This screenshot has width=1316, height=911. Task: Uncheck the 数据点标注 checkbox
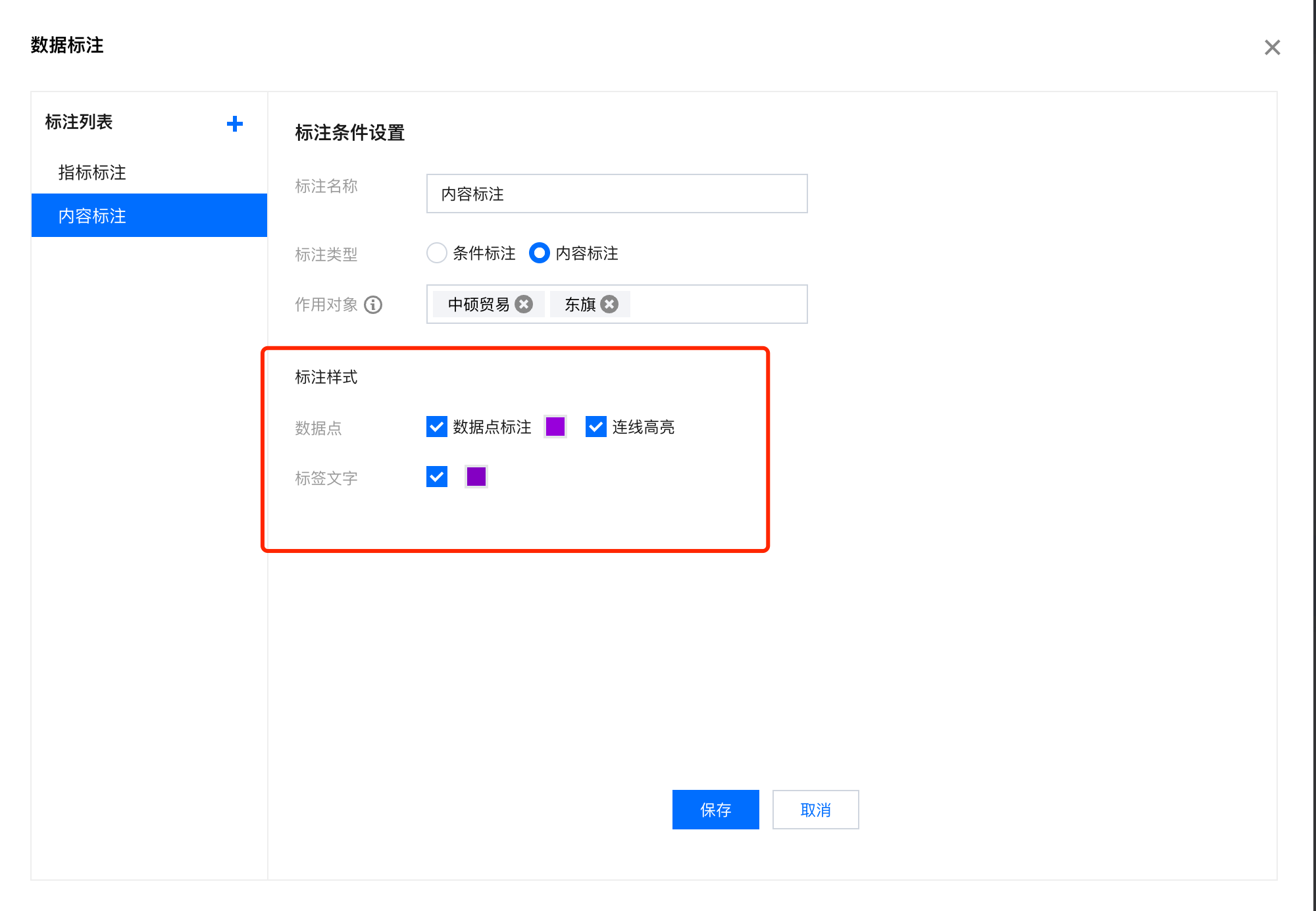tap(437, 427)
